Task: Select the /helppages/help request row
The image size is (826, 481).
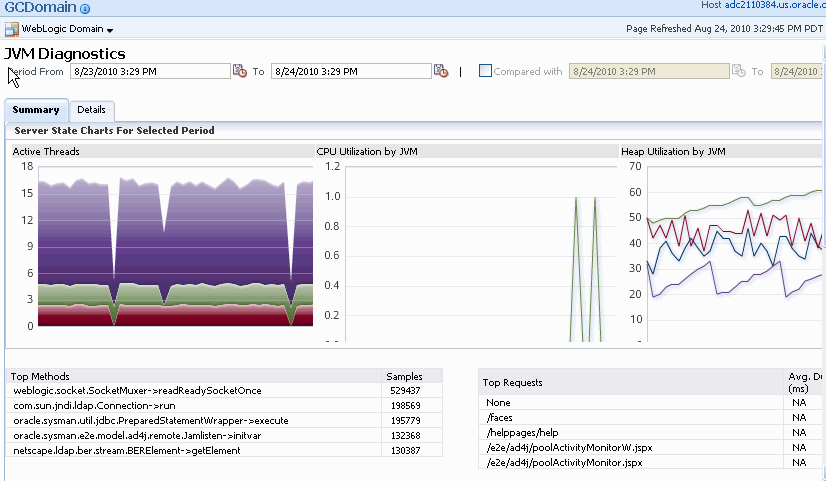Action: [652, 433]
